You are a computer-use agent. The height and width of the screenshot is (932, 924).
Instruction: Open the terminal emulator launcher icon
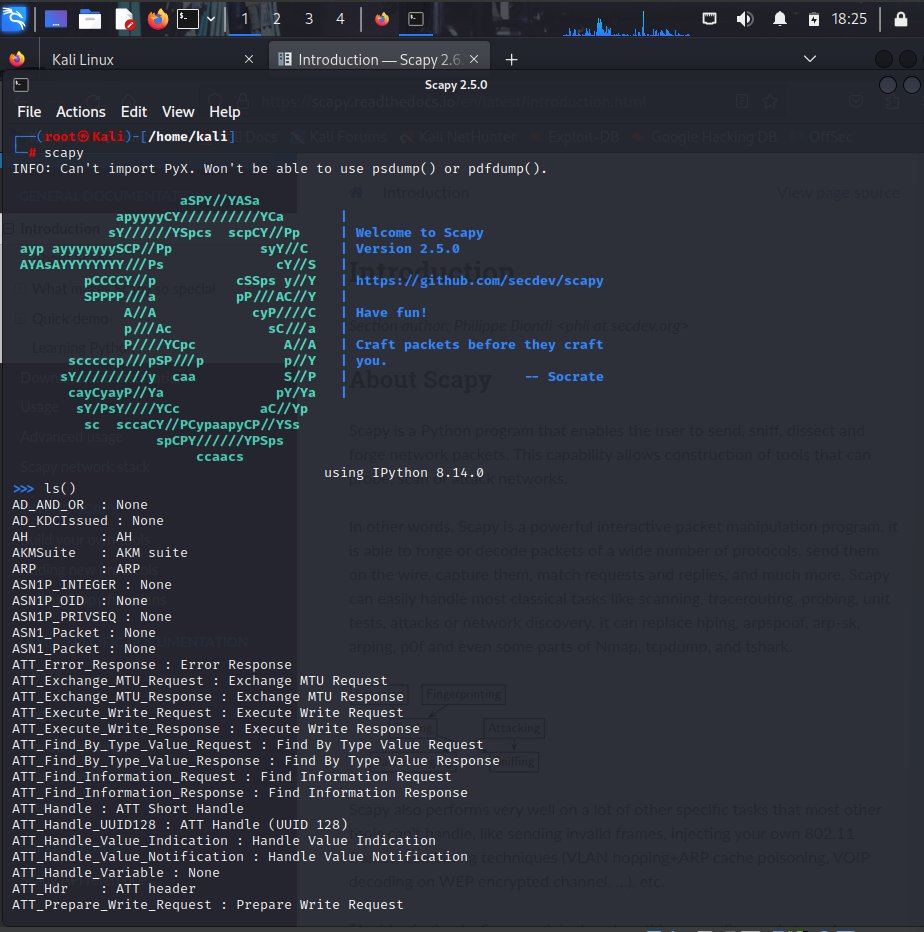pyautogui.click(x=188, y=19)
